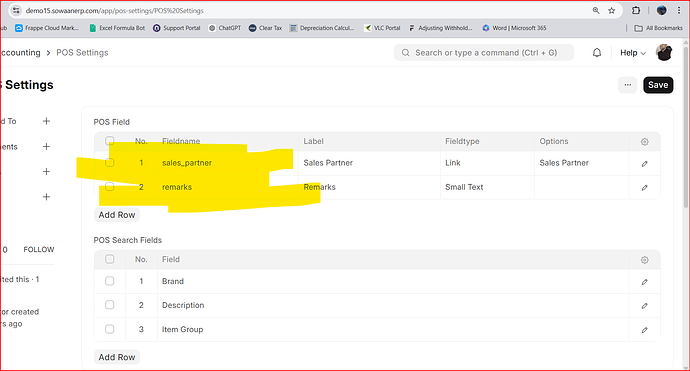The width and height of the screenshot is (690, 371).
Task: Click the plus icon next to Attachments
Action: point(46,147)
